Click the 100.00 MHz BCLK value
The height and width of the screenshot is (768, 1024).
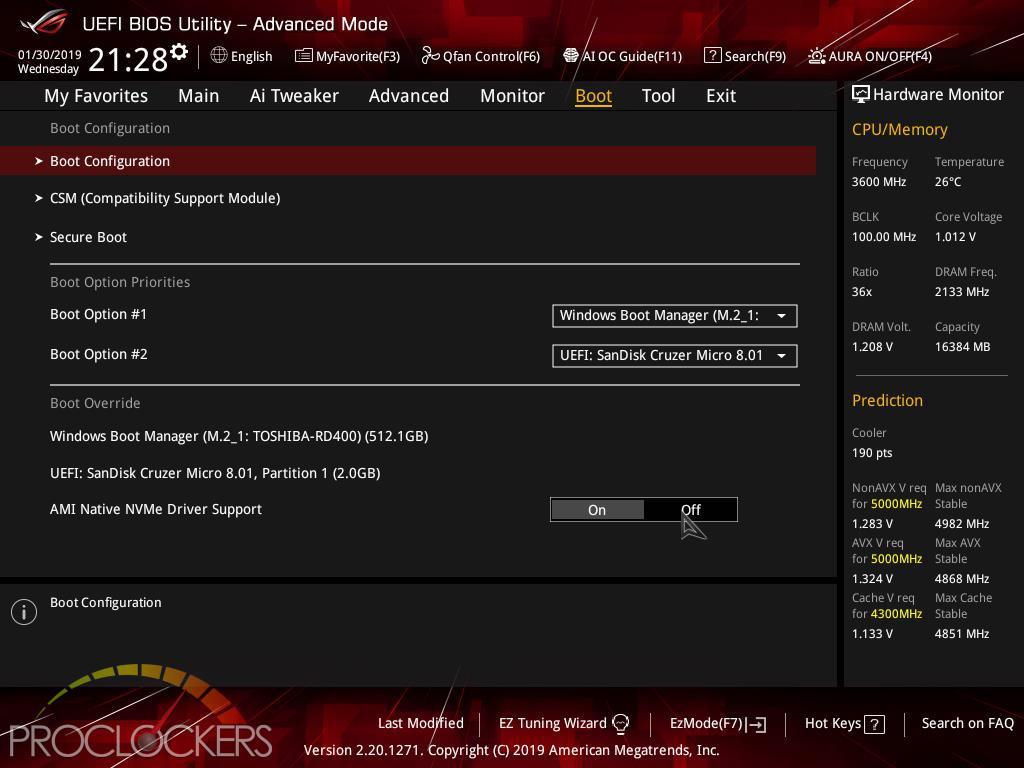(x=884, y=237)
